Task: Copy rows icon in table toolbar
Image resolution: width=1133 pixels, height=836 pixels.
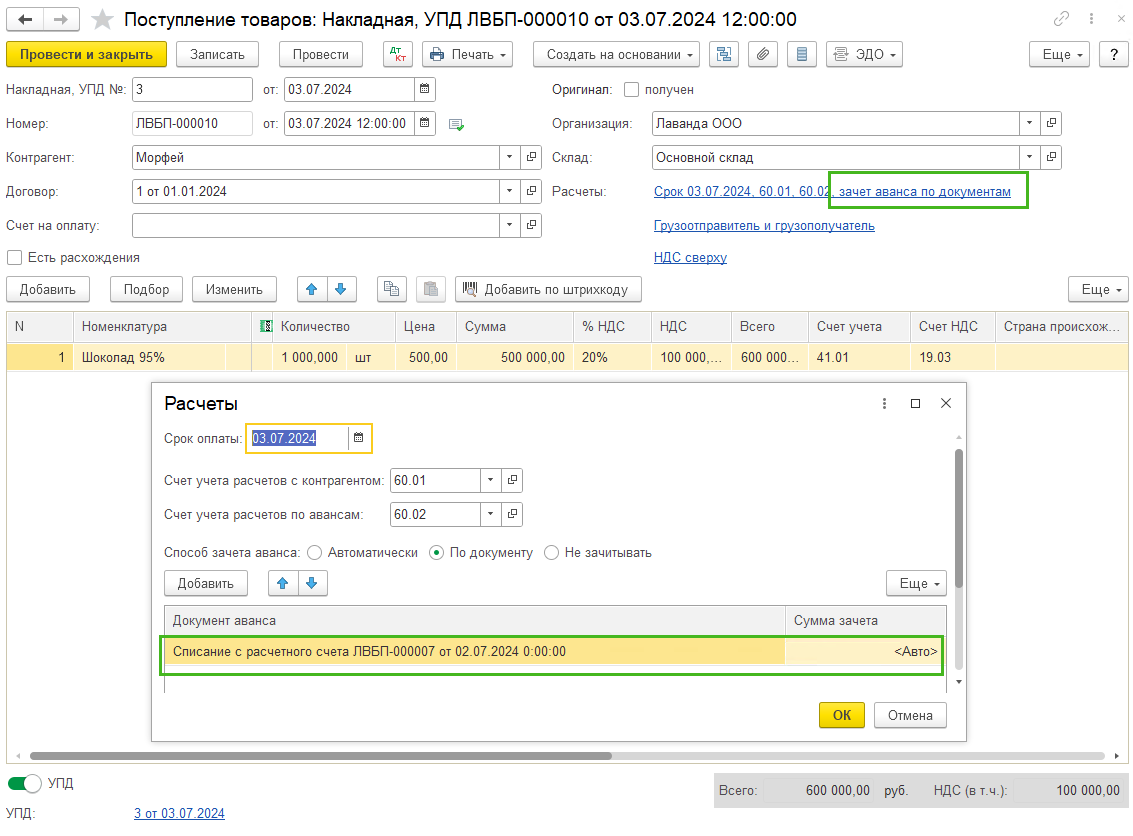Action: point(392,289)
